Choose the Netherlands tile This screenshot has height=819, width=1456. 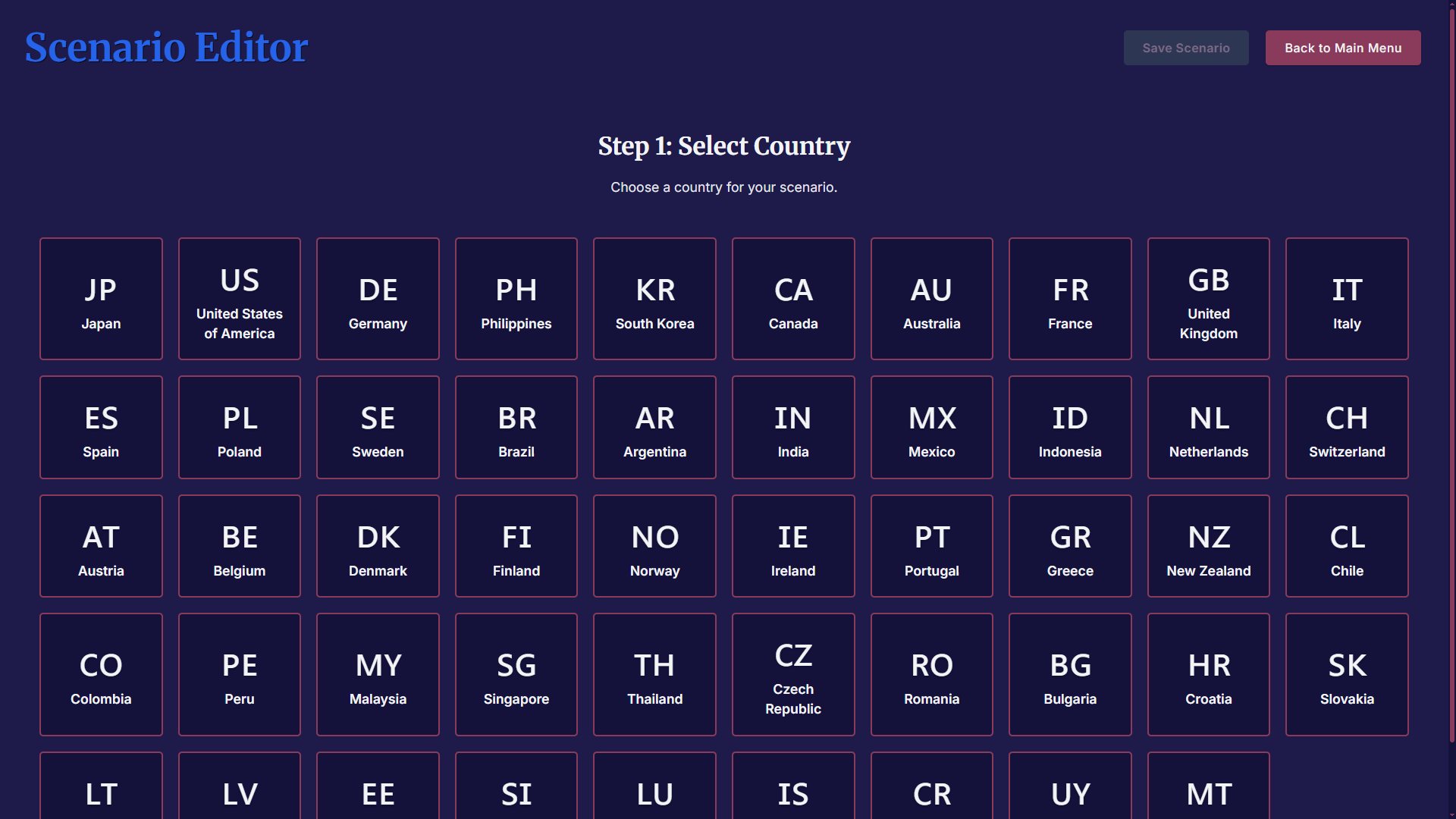[x=1209, y=428]
